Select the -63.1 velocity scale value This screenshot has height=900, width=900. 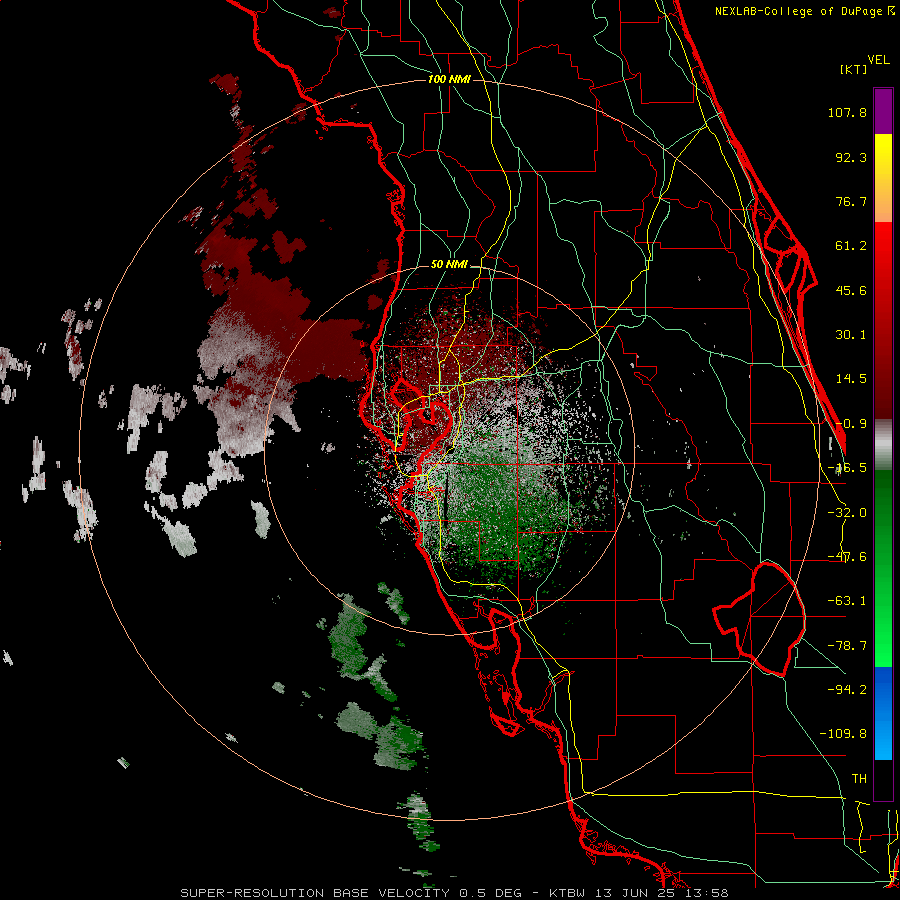coord(847,601)
